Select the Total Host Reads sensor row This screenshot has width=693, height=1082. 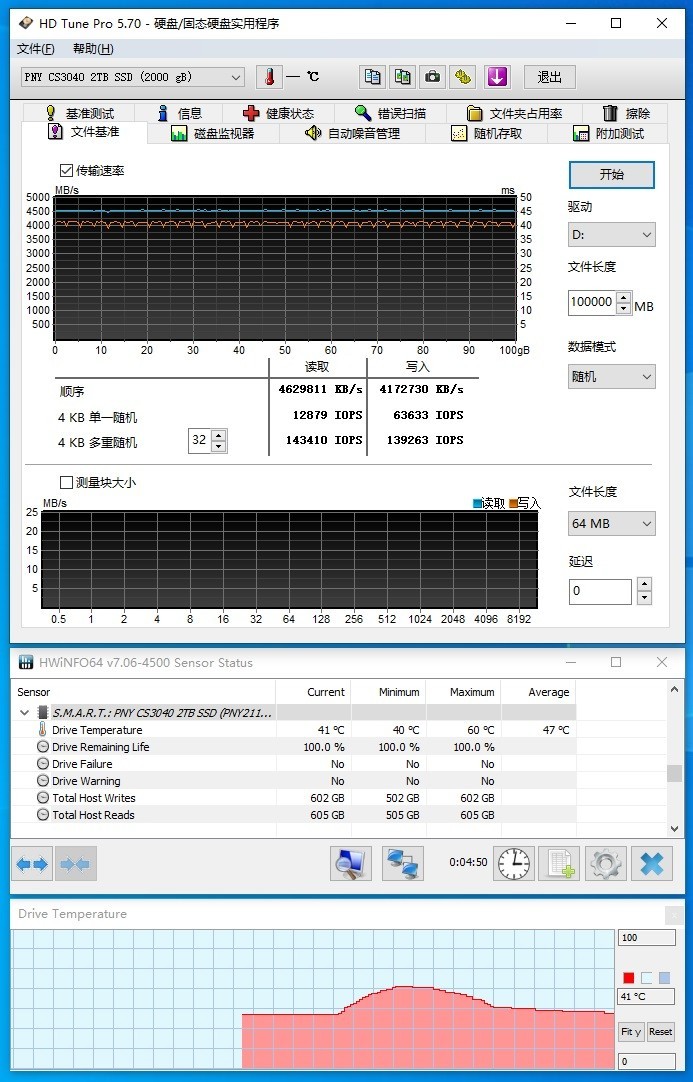click(x=293, y=815)
